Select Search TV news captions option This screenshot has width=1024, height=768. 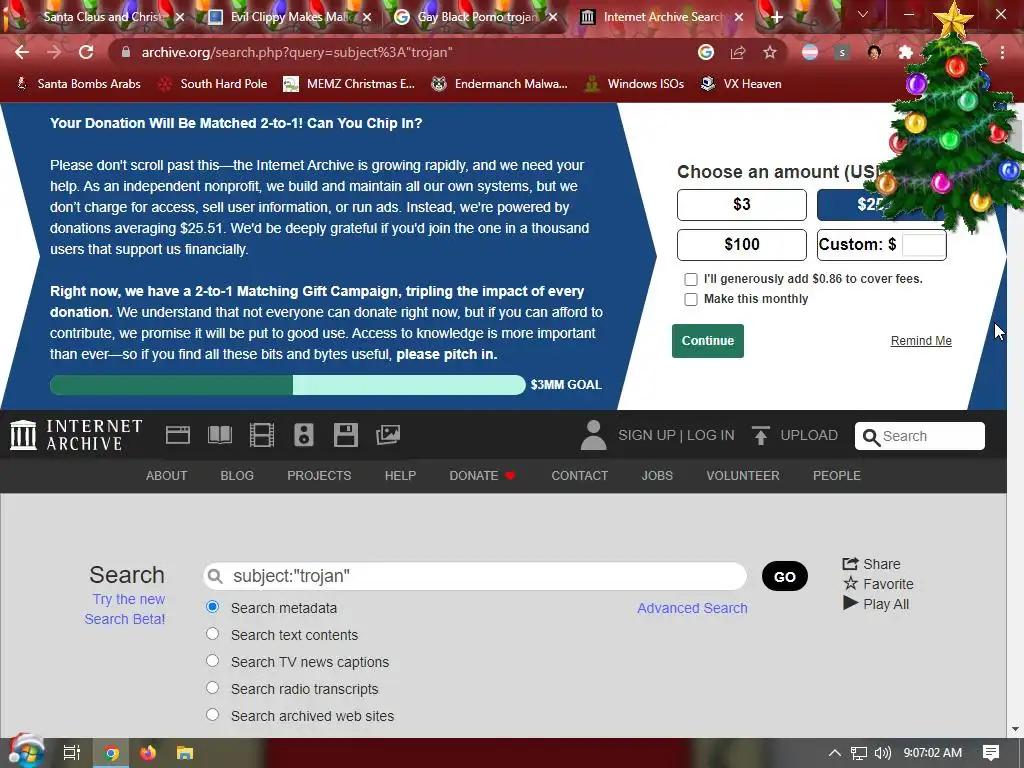coord(212,660)
